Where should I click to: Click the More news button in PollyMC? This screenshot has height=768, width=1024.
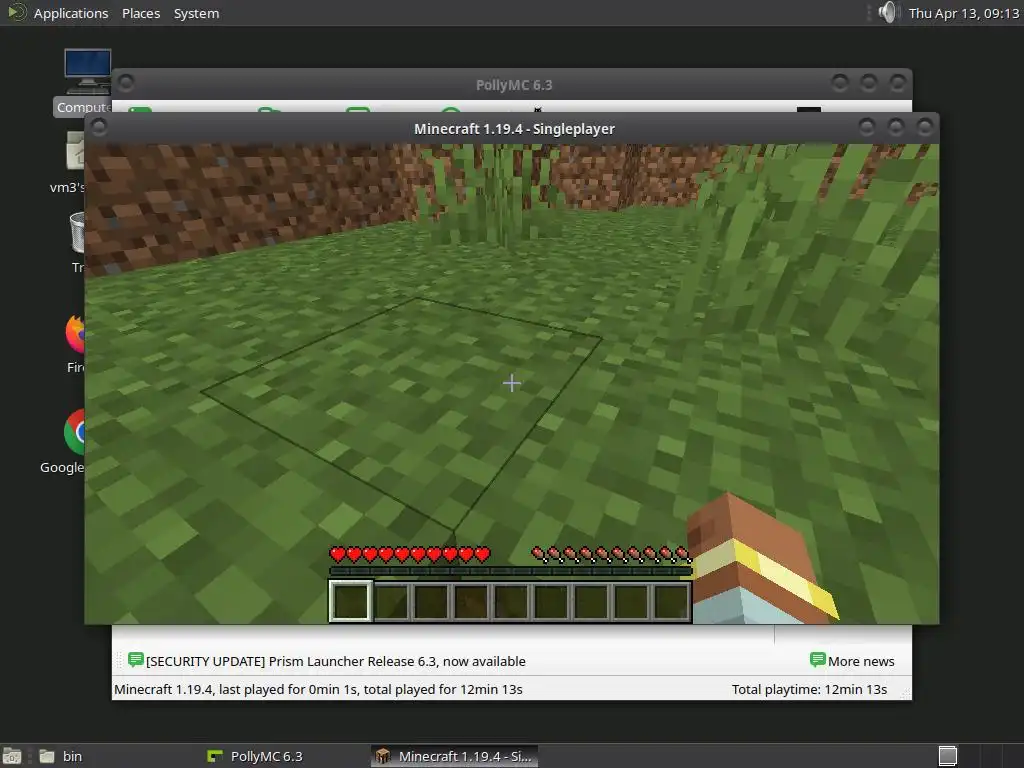coord(852,661)
